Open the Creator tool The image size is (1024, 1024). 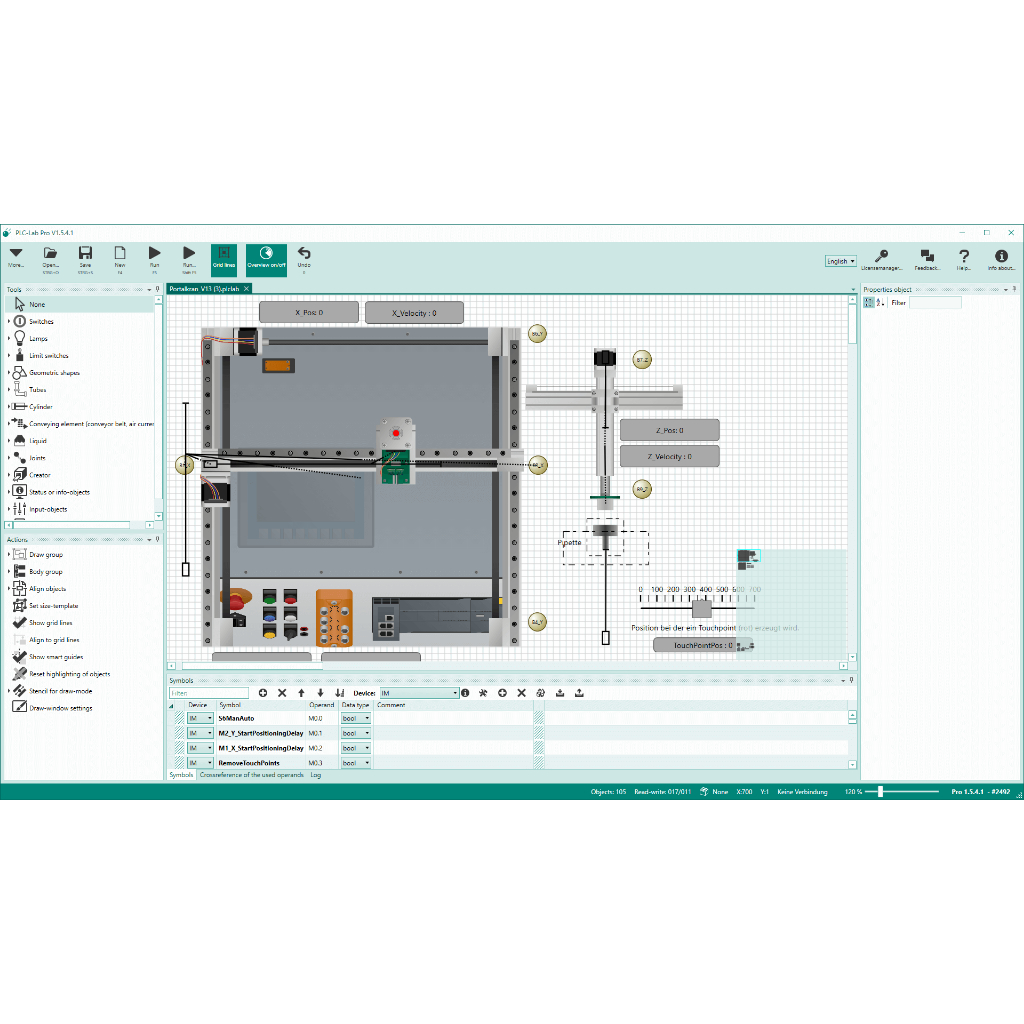pos(42,474)
